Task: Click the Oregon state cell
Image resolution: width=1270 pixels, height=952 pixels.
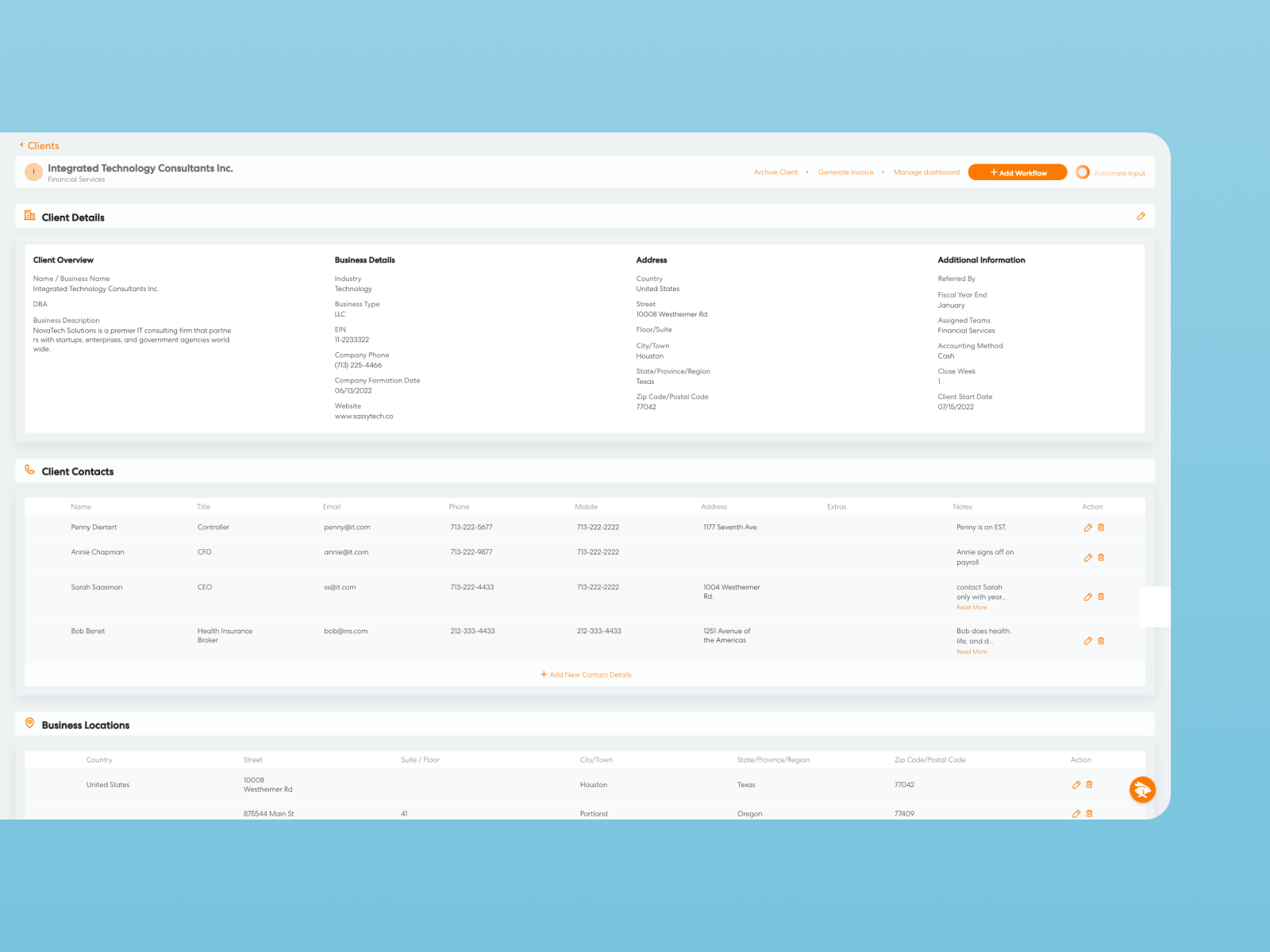Action: click(749, 814)
